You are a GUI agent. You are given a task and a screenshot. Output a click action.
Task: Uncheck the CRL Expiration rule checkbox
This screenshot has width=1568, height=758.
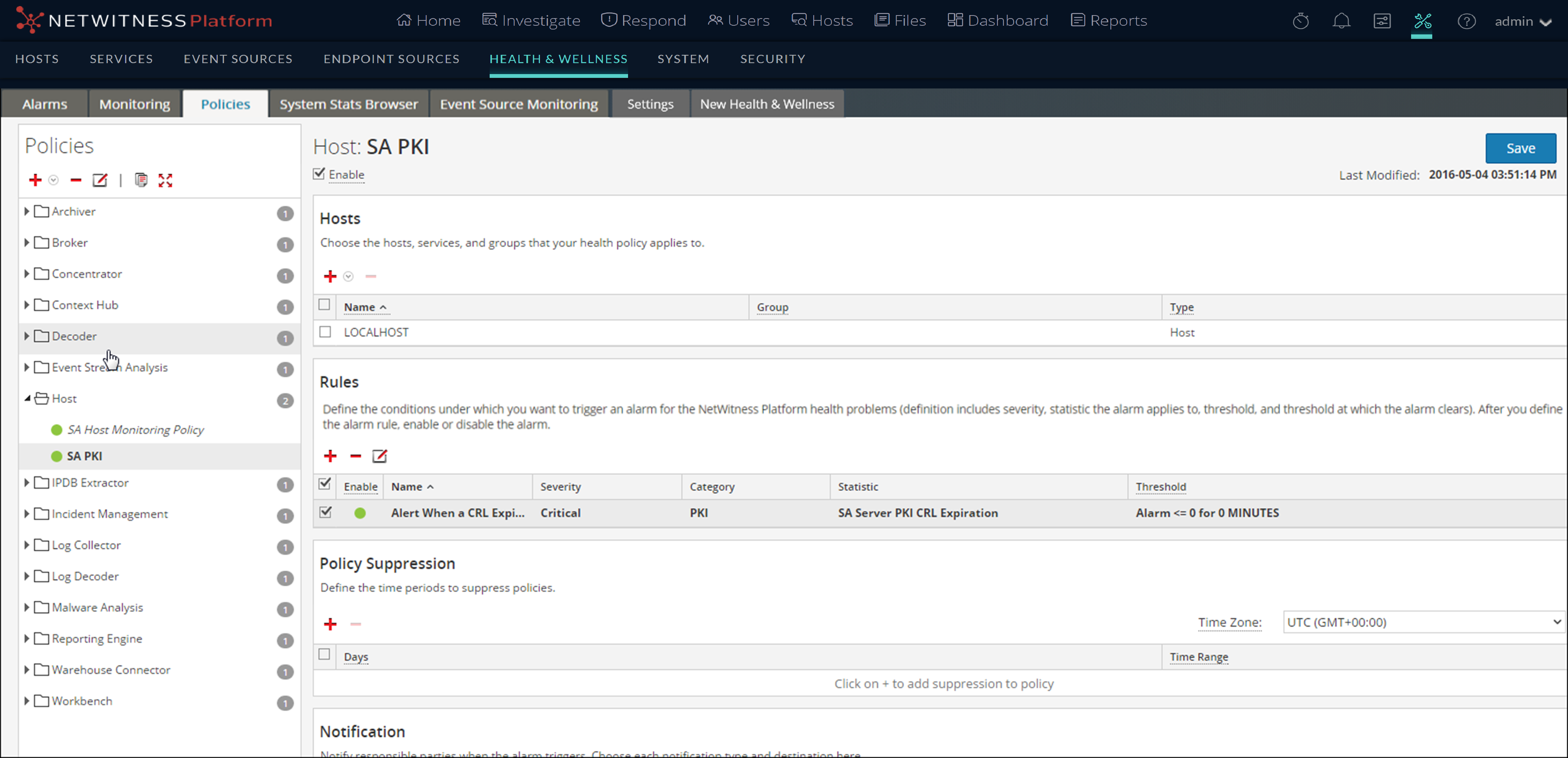(325, 513)
